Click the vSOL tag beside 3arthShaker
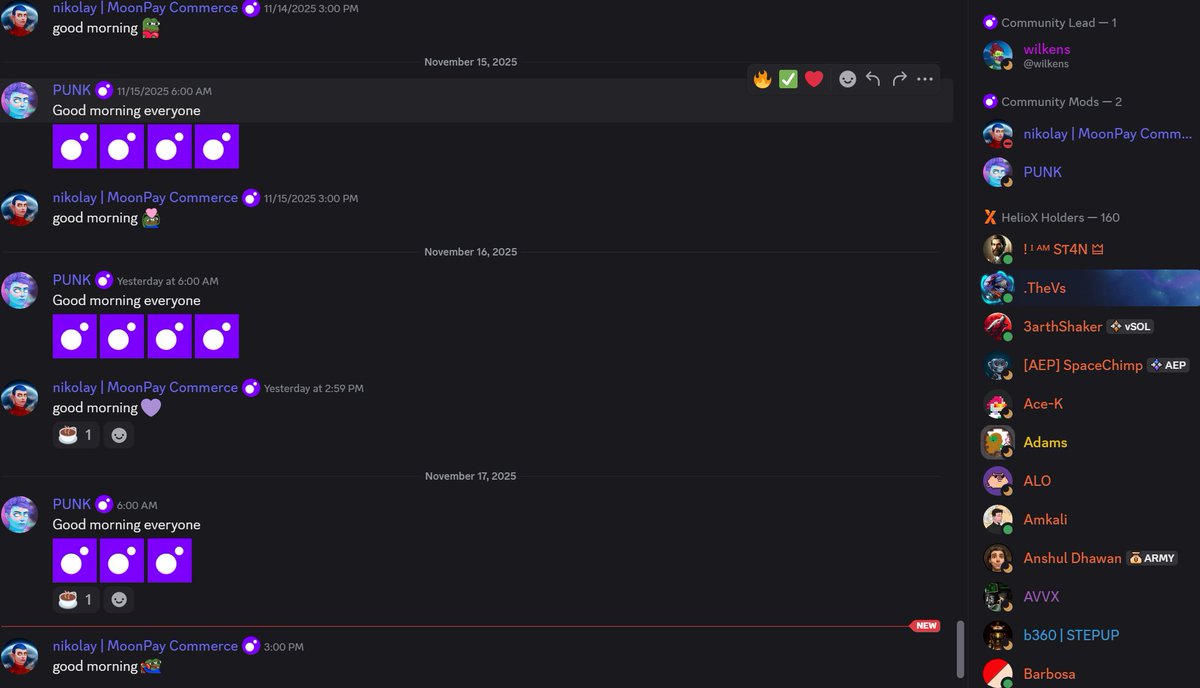Viewport: 1200px width, 688px height. coord(1130,327)
